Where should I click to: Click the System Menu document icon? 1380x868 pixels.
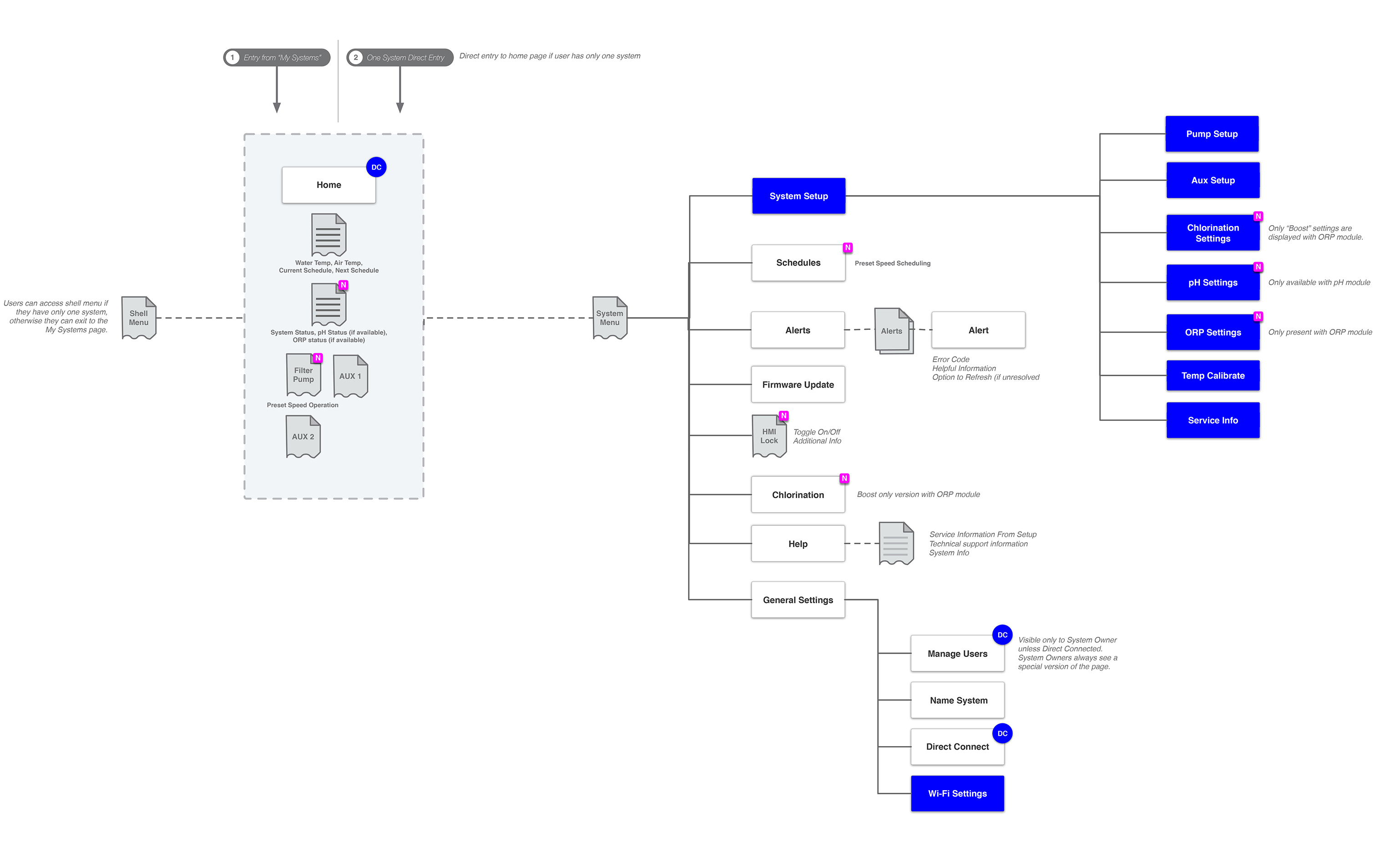[x=609, y=318]
